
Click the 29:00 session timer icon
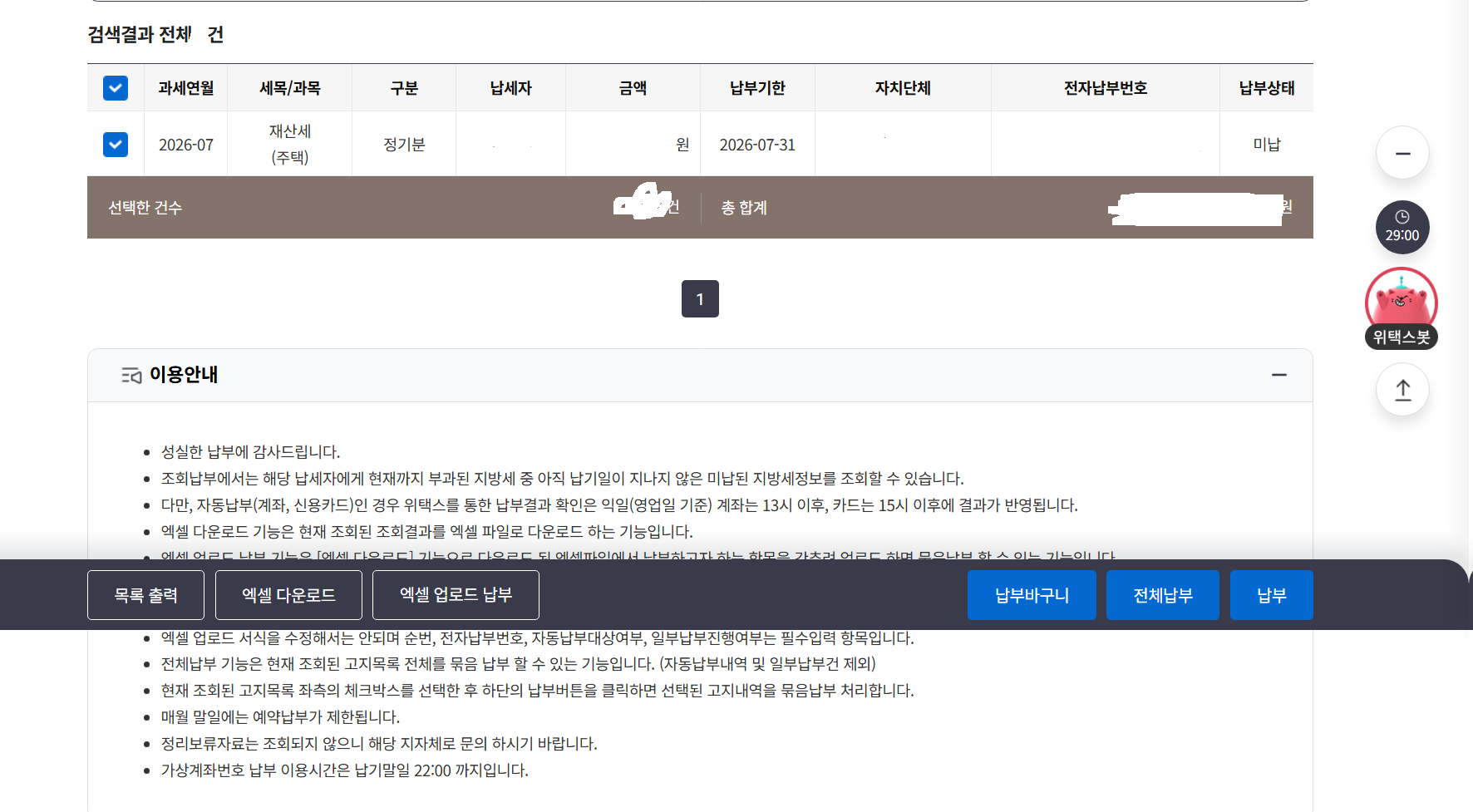tap(1402, 227)
